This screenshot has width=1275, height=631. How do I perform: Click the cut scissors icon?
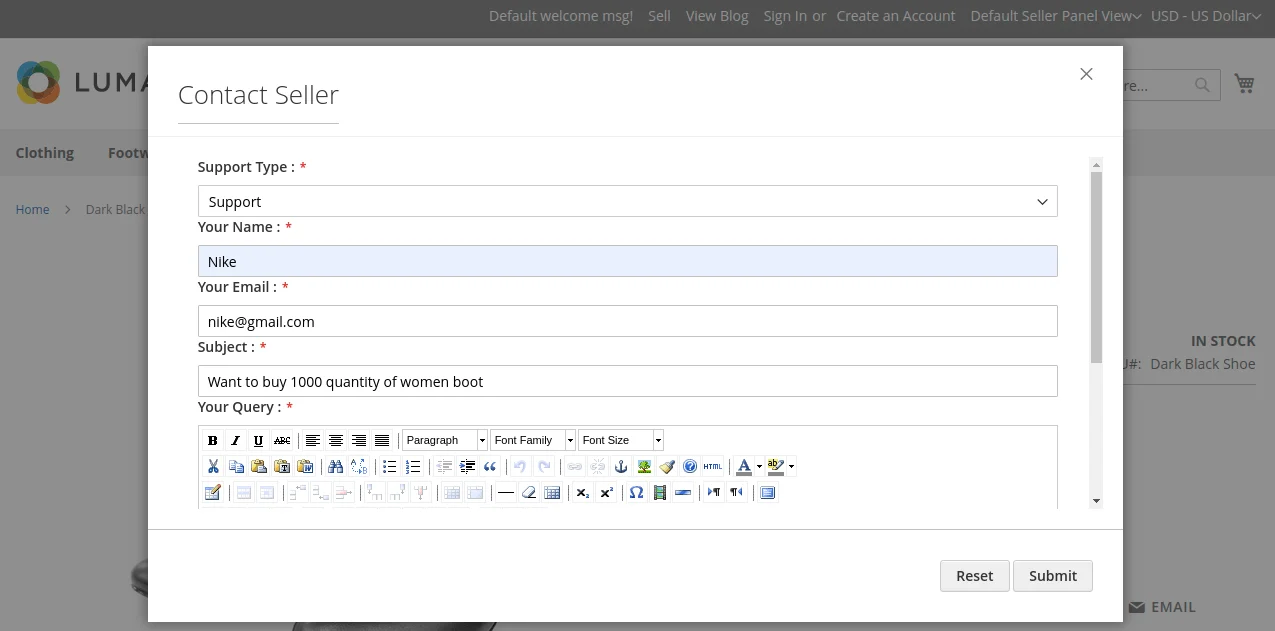coord(212,467)
